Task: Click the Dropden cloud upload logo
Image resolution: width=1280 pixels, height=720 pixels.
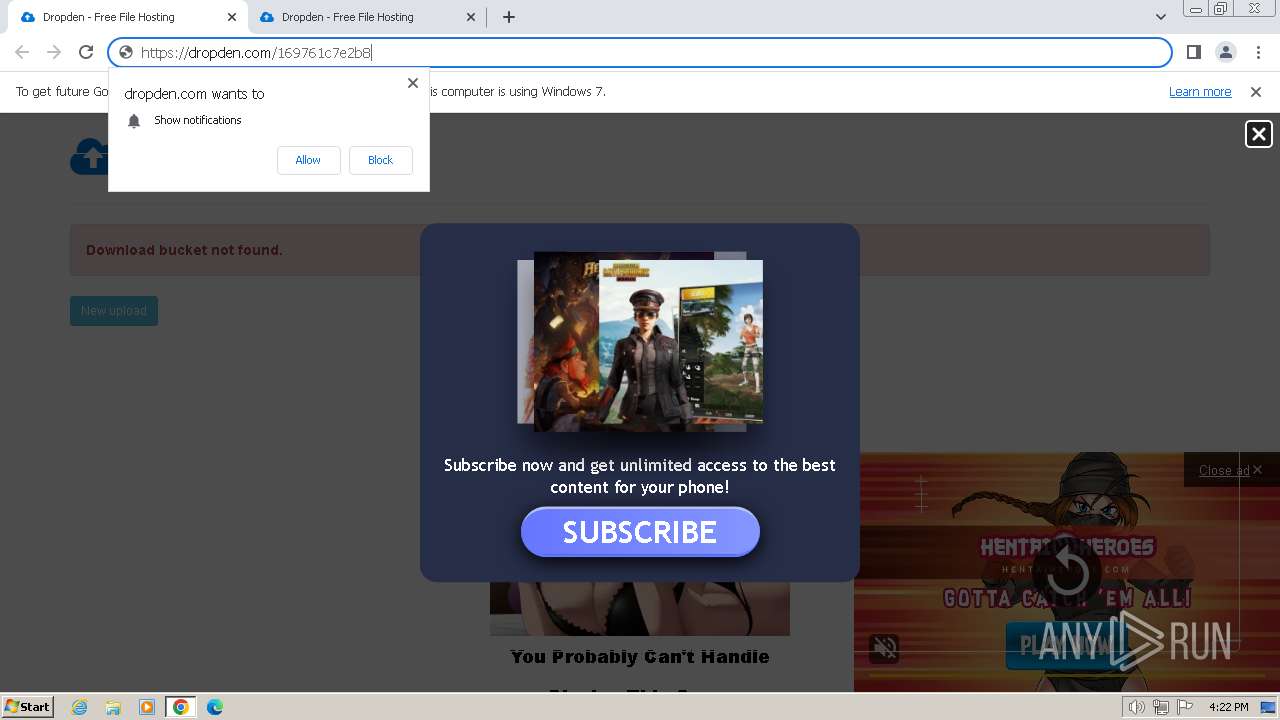Action: tap(89, 156)
